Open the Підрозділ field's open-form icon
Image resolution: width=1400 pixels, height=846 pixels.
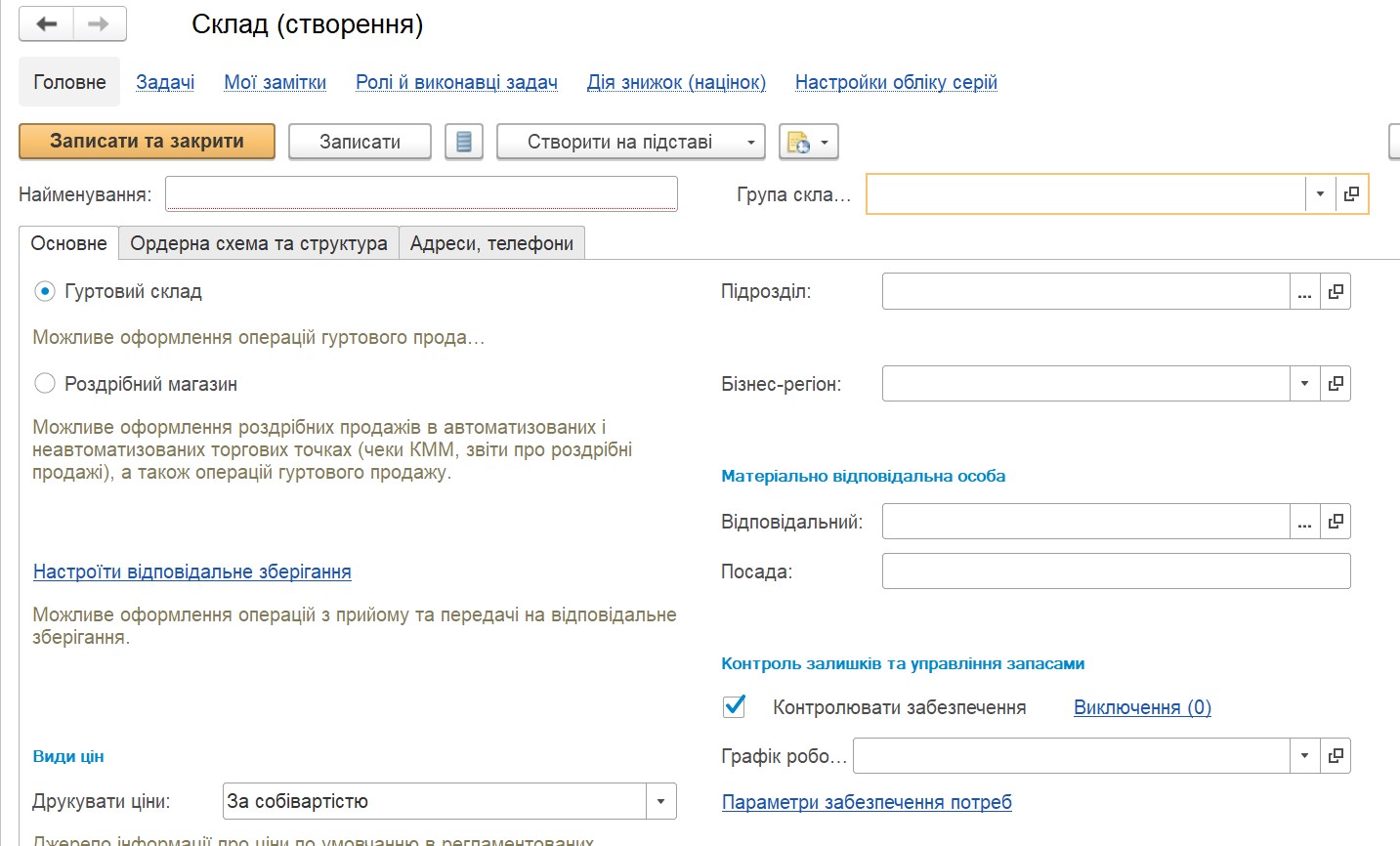coord(1336,291)
